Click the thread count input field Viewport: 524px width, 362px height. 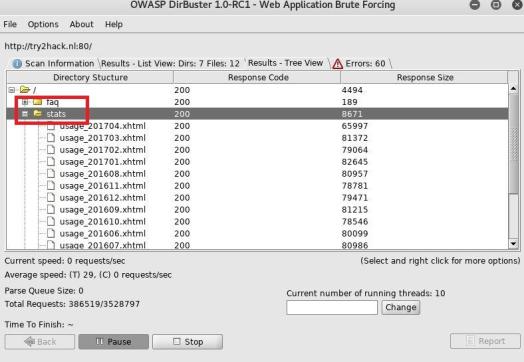(x=332, y=307)
